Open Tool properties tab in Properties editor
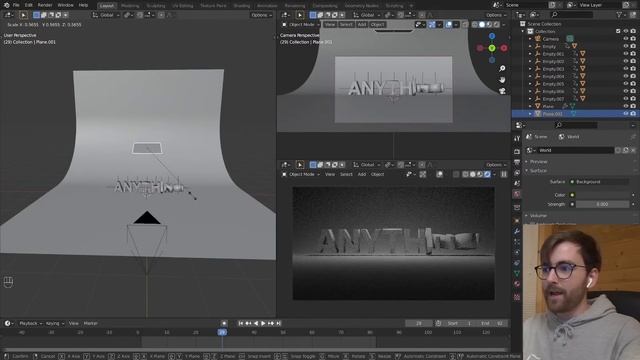 point(517,139)
